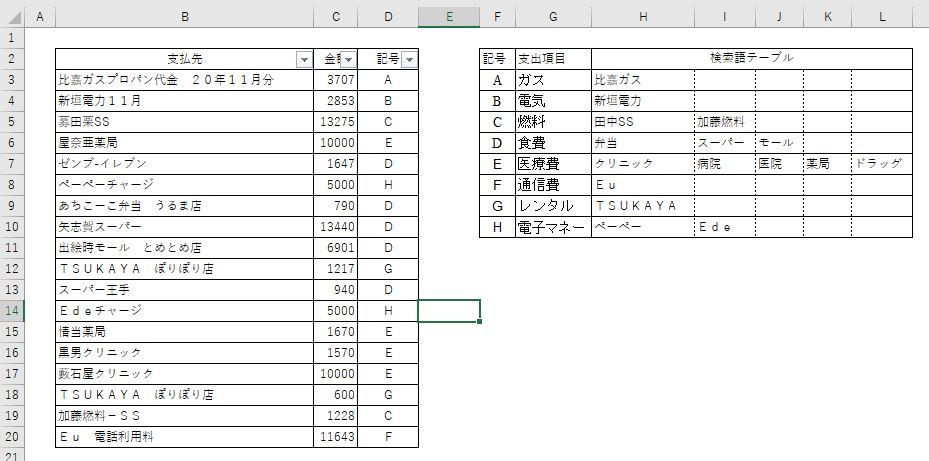This screenshot has height=461, width=929.
Task: Select column H header
Action: point(643,16)
